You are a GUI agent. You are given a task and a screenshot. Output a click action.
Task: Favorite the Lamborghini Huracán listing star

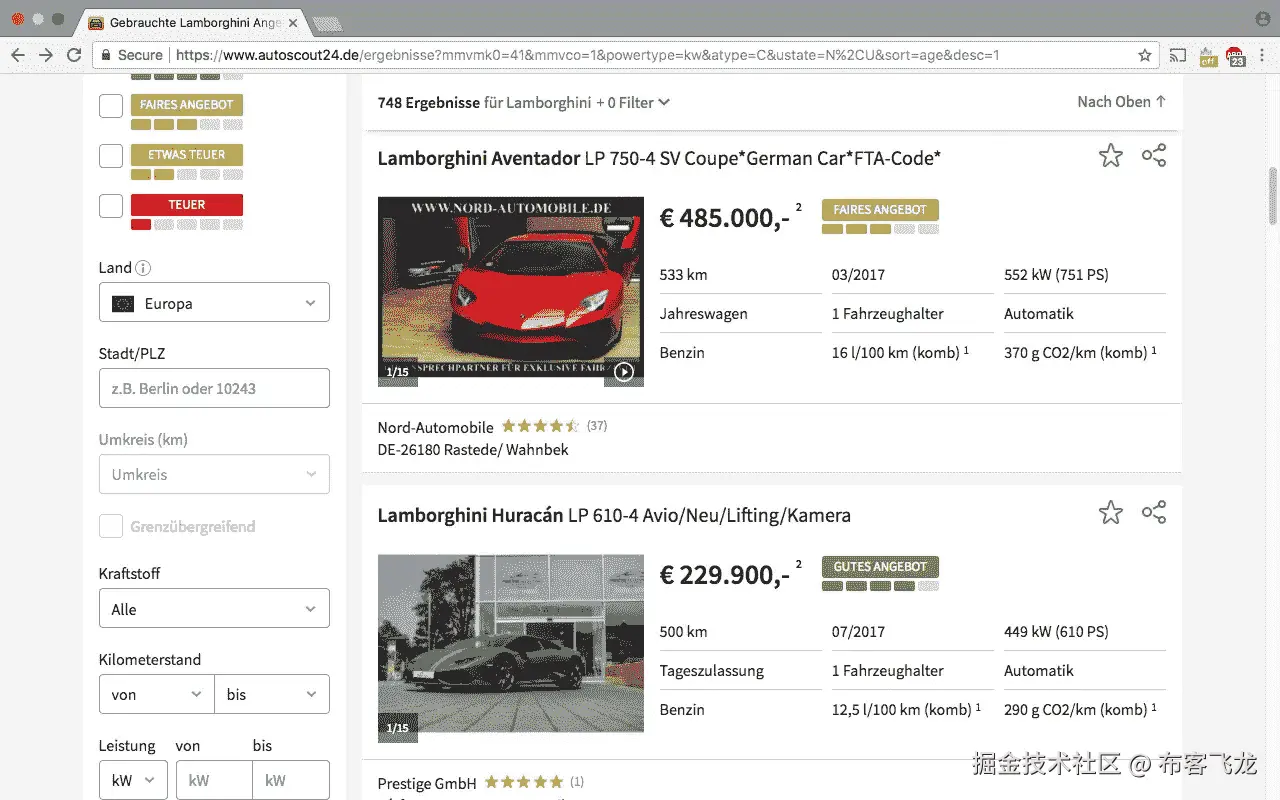point(1110,513)
